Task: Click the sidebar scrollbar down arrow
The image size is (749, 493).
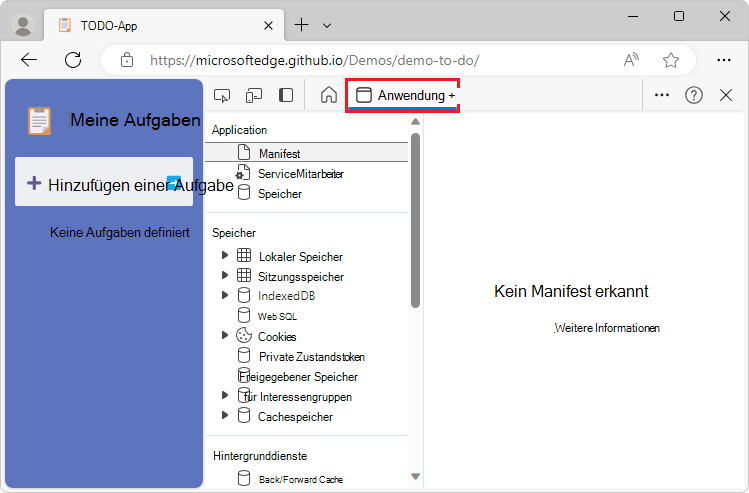Action: click(415, 476)
